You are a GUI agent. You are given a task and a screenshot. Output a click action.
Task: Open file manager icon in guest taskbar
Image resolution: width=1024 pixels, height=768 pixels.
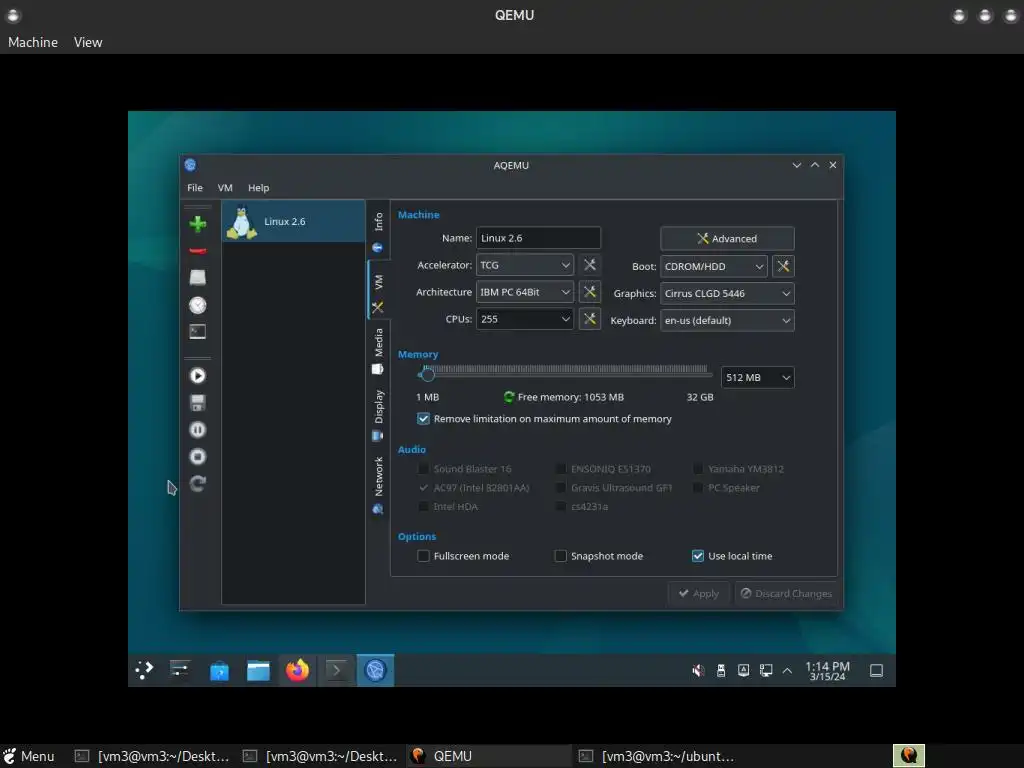tap(258, 670)
